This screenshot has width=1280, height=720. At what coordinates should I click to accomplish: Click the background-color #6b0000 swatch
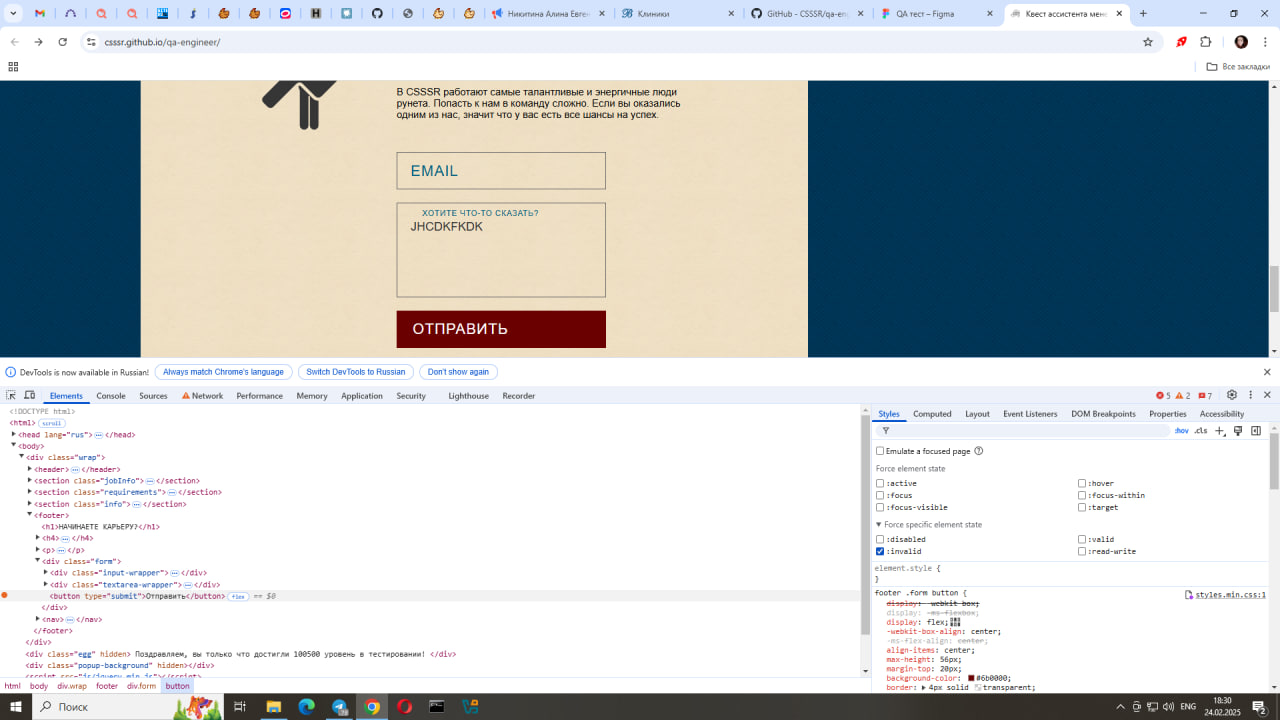click(x=971, y=678)
